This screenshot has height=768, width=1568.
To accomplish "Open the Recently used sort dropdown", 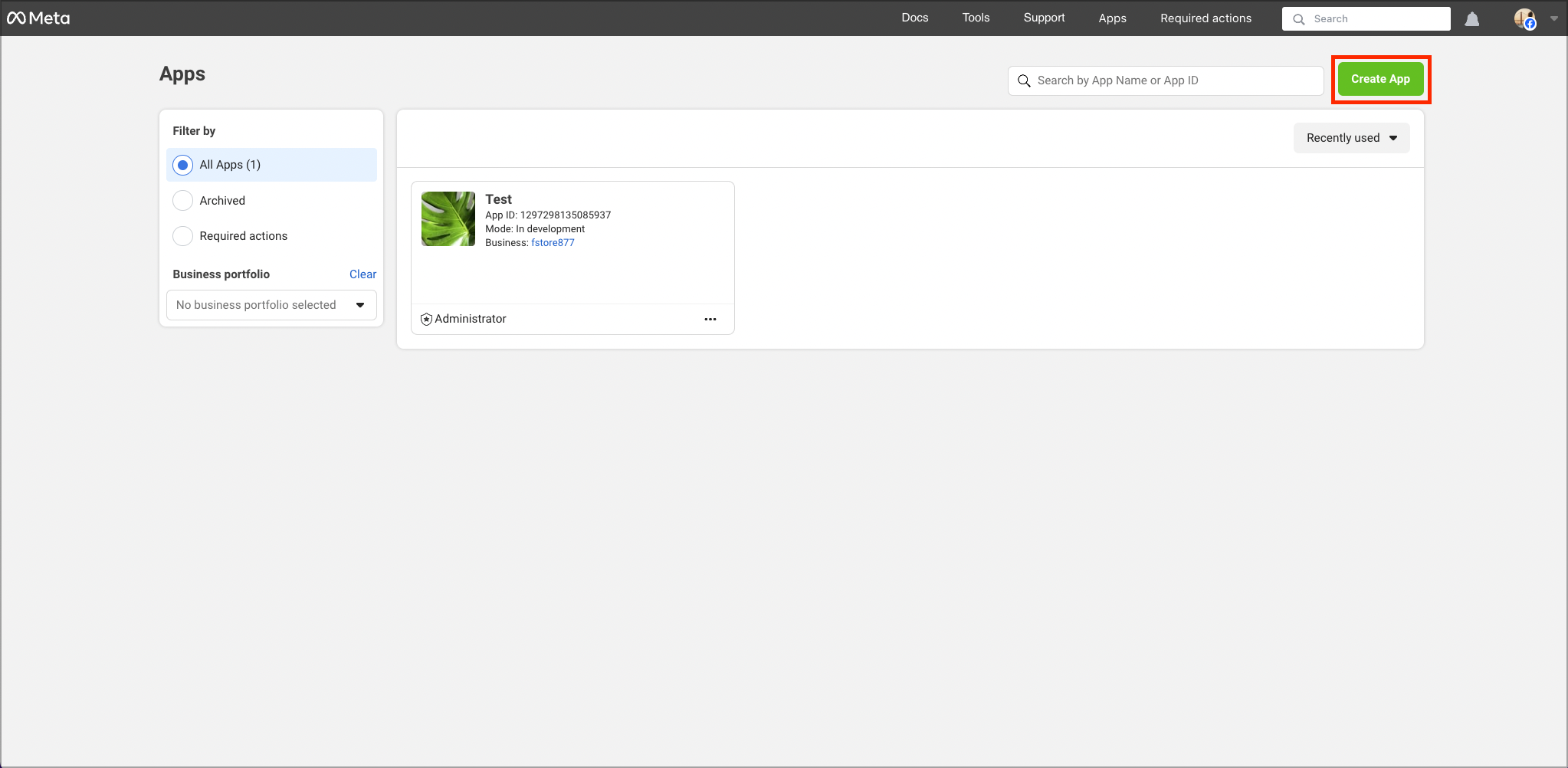I will tap(1352, 138).
